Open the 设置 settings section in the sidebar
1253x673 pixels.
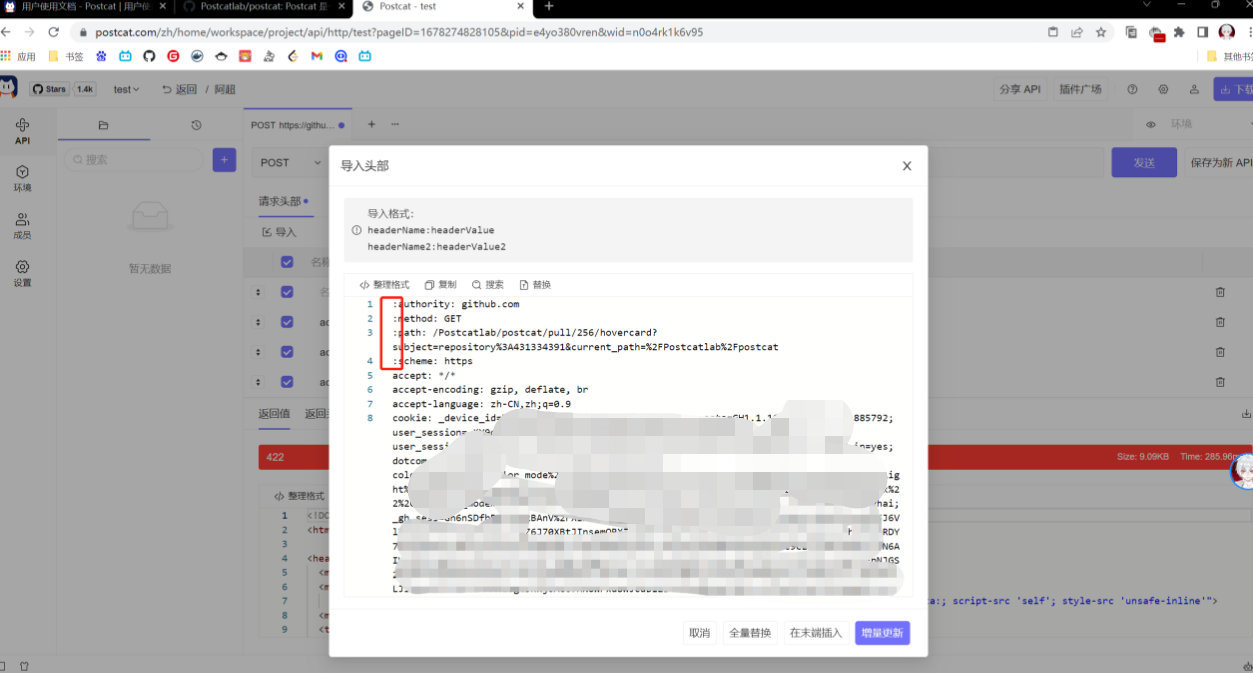click(x=22, y=274)
